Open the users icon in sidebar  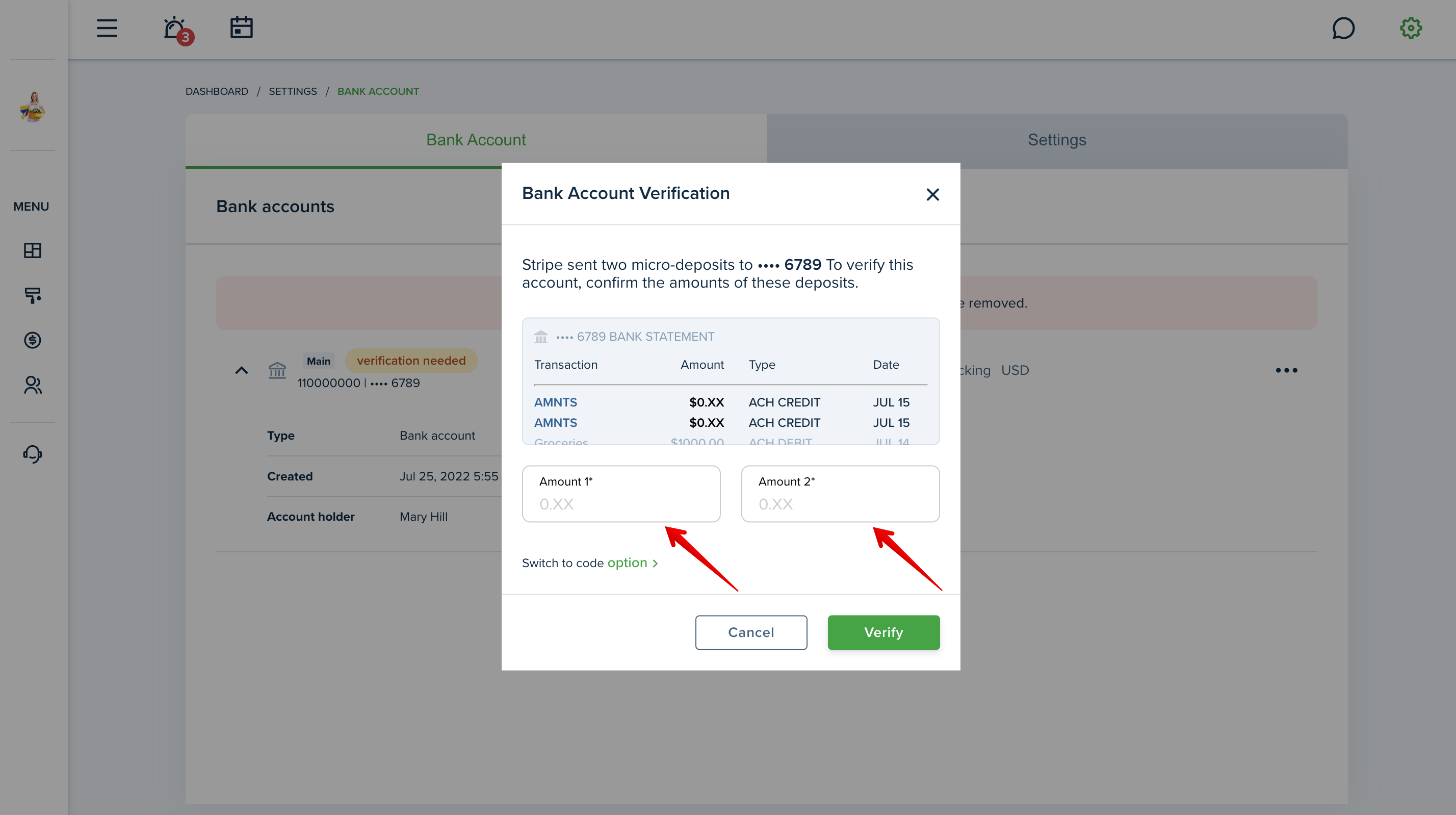click(x=33, y=385)
